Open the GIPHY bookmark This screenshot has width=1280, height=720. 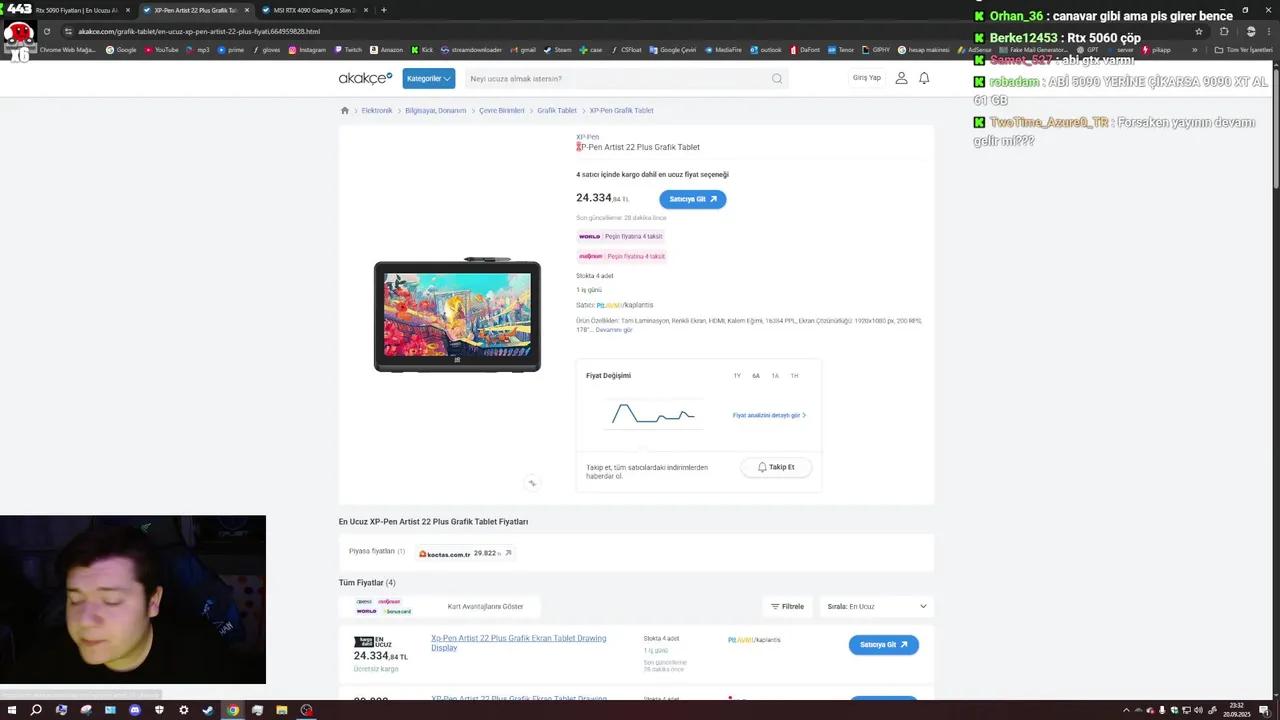coord(876,49)
